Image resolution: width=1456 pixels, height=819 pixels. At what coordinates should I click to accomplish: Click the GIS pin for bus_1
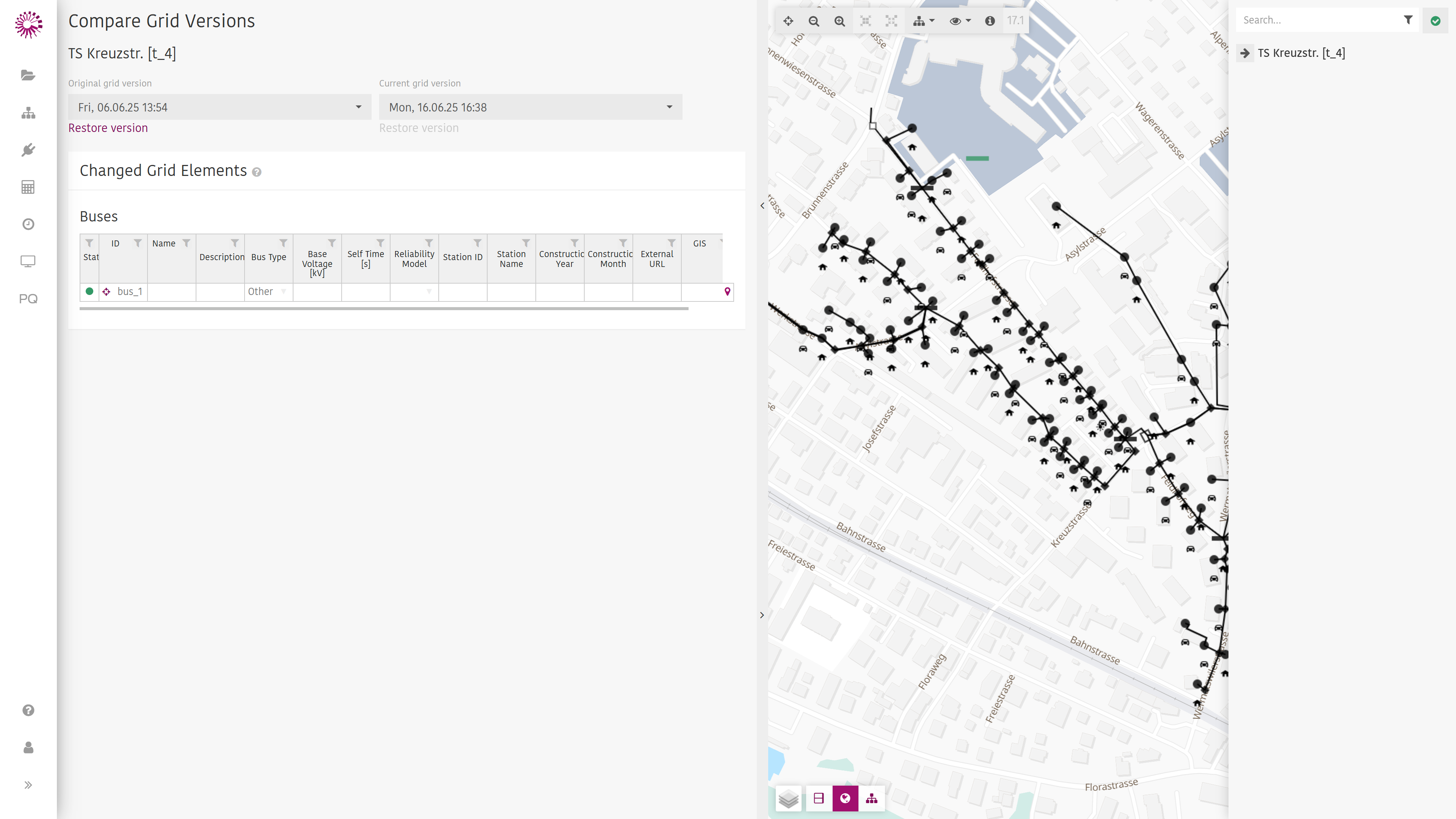point(728,292)
